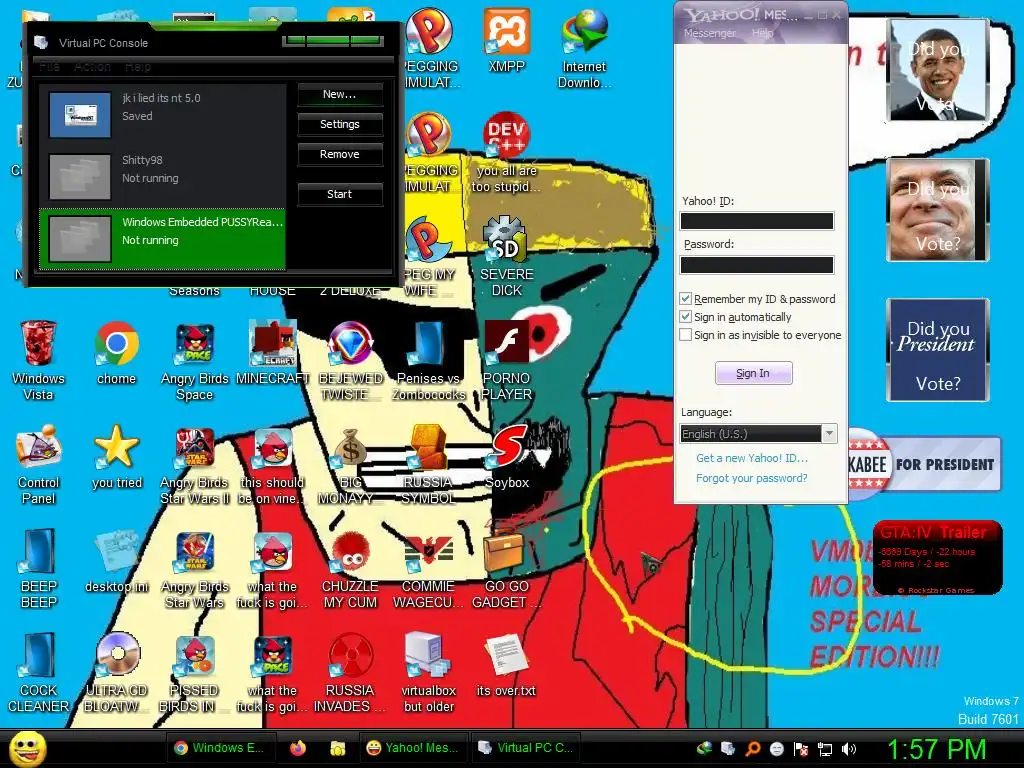Select the 'Windows Vista' recycle bin icon
Image resolution: width=1024 pixels, height=768 pixels.
click(38, 360)
